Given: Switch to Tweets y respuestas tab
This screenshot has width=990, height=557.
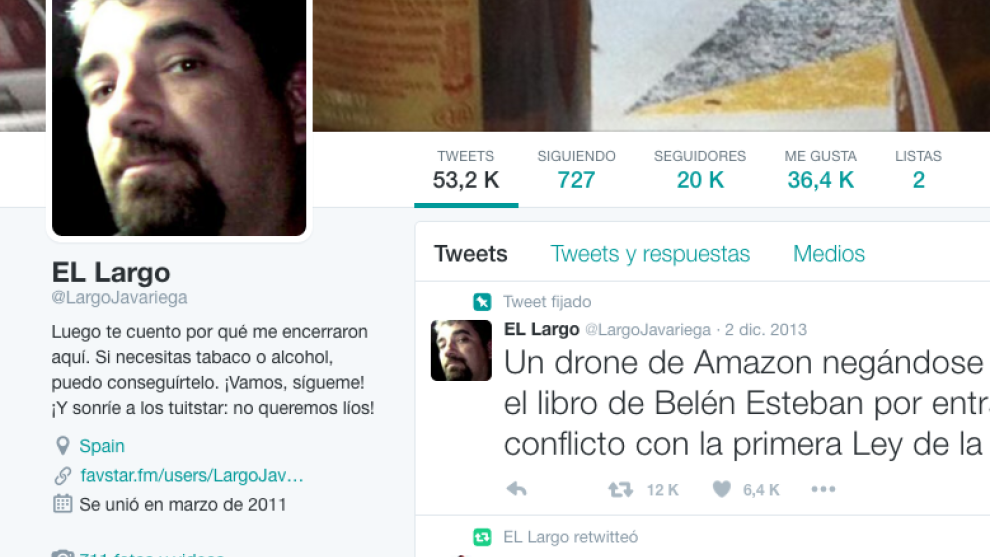Looking at the screenshot, I should [x=650, y=254].
